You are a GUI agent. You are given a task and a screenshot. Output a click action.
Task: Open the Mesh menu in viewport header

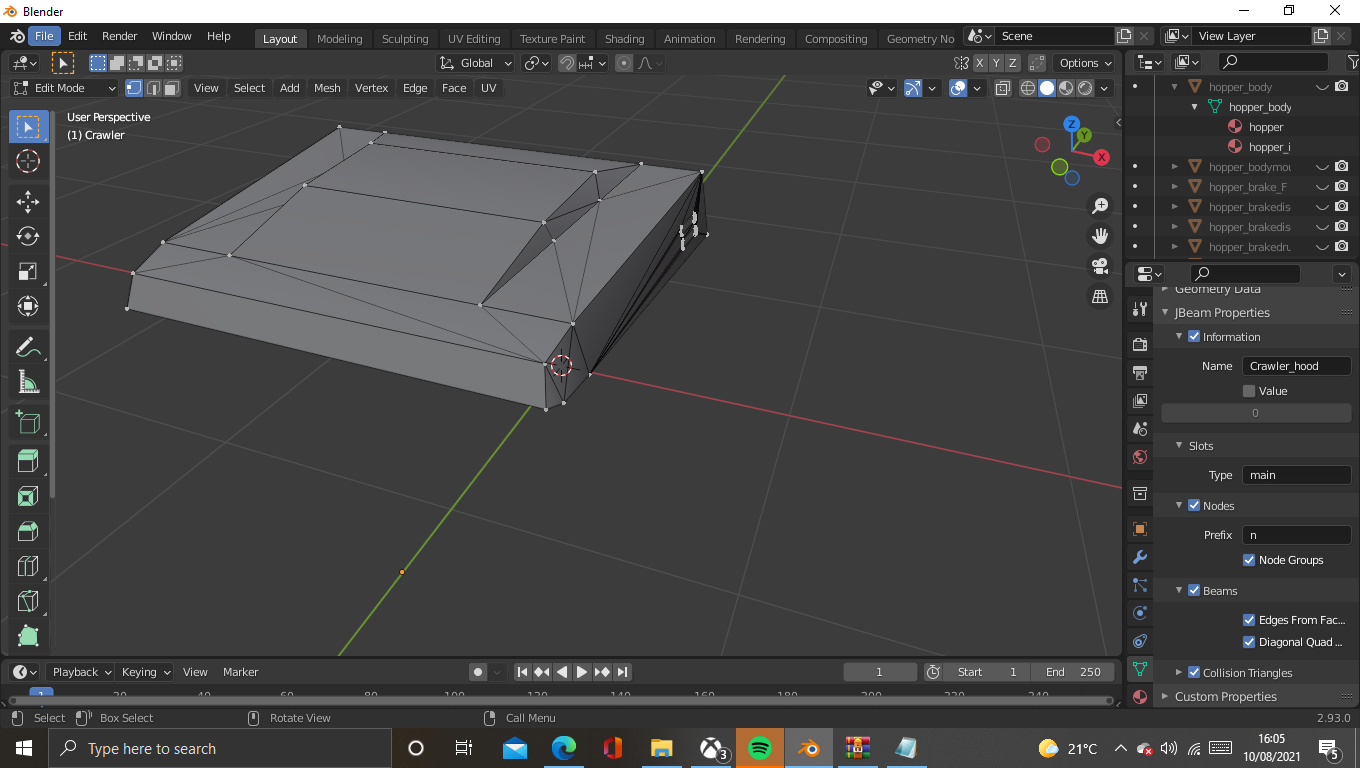tap(327, 88)
